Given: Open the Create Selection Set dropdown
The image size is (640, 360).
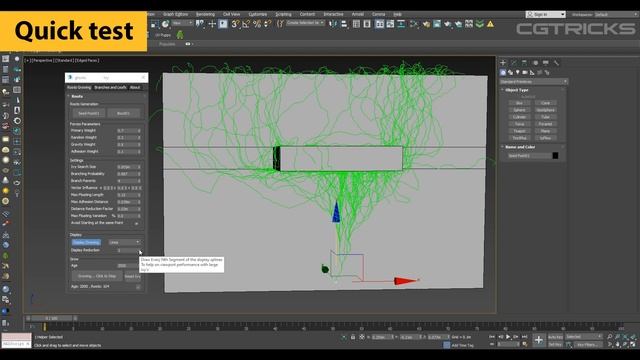Looking at the screenshot, I should pos(305,23).
